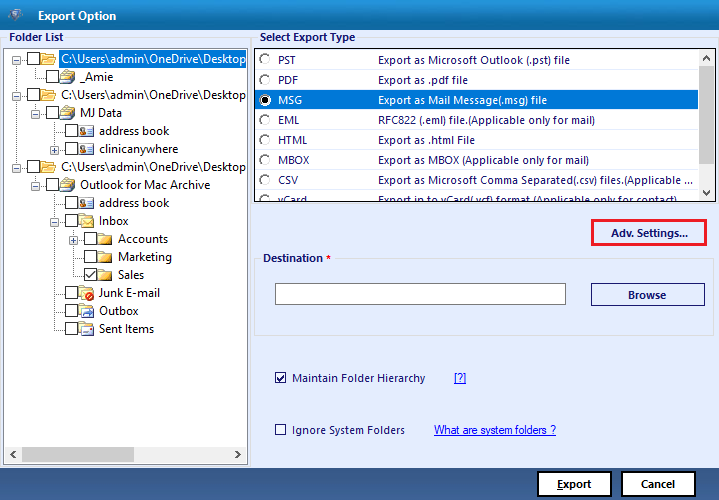The width and height of the screenshot is (719, 500).
Task: Check the Inbox folder checkbox
Action: point(71,221)
